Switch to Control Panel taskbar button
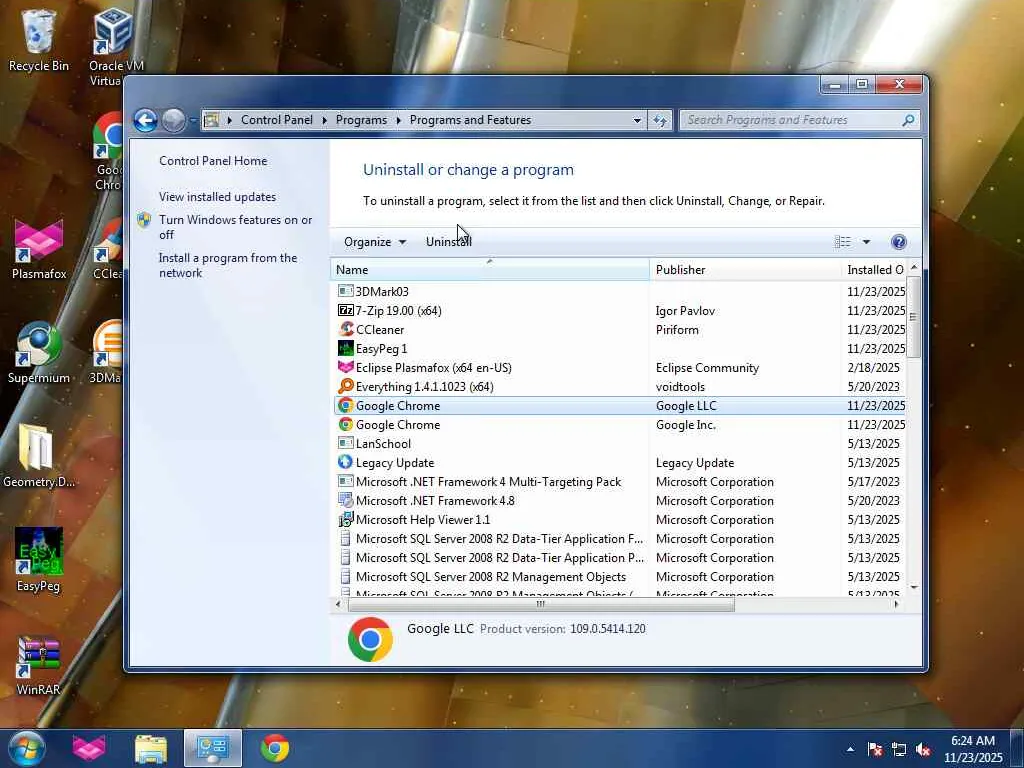 coord(213,748)
